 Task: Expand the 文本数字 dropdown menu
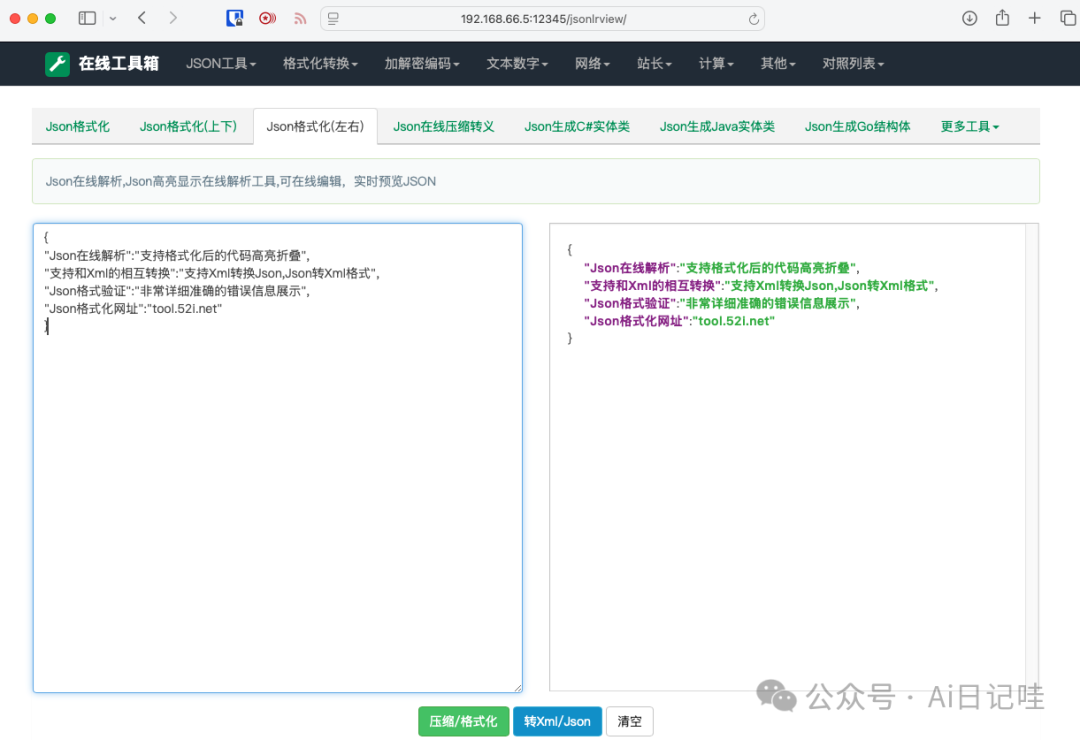coord(517,64)
